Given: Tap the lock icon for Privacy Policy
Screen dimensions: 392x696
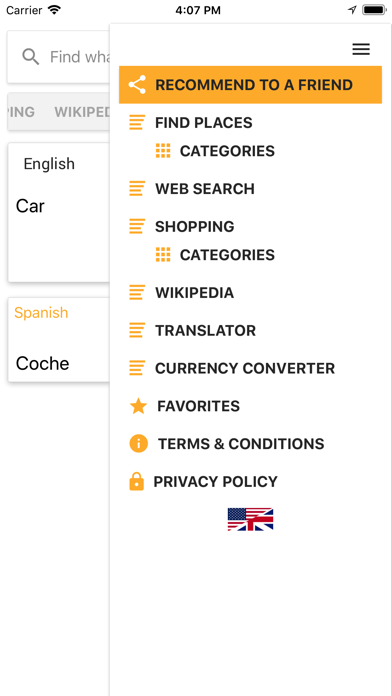Looking at the screenshot, I should [x=136, y=482].
